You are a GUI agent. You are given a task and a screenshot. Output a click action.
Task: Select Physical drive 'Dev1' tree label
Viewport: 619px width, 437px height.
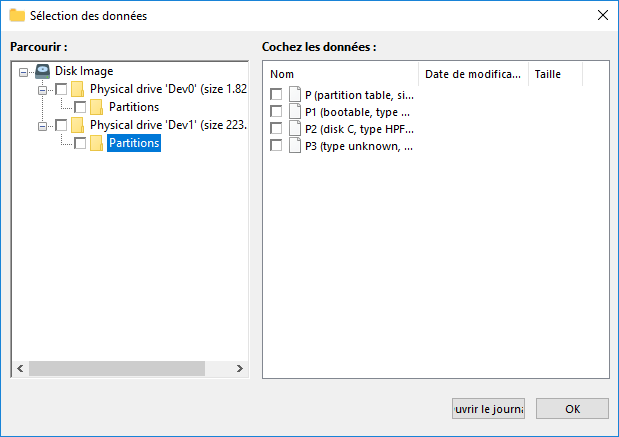click(x=168, y=125)
